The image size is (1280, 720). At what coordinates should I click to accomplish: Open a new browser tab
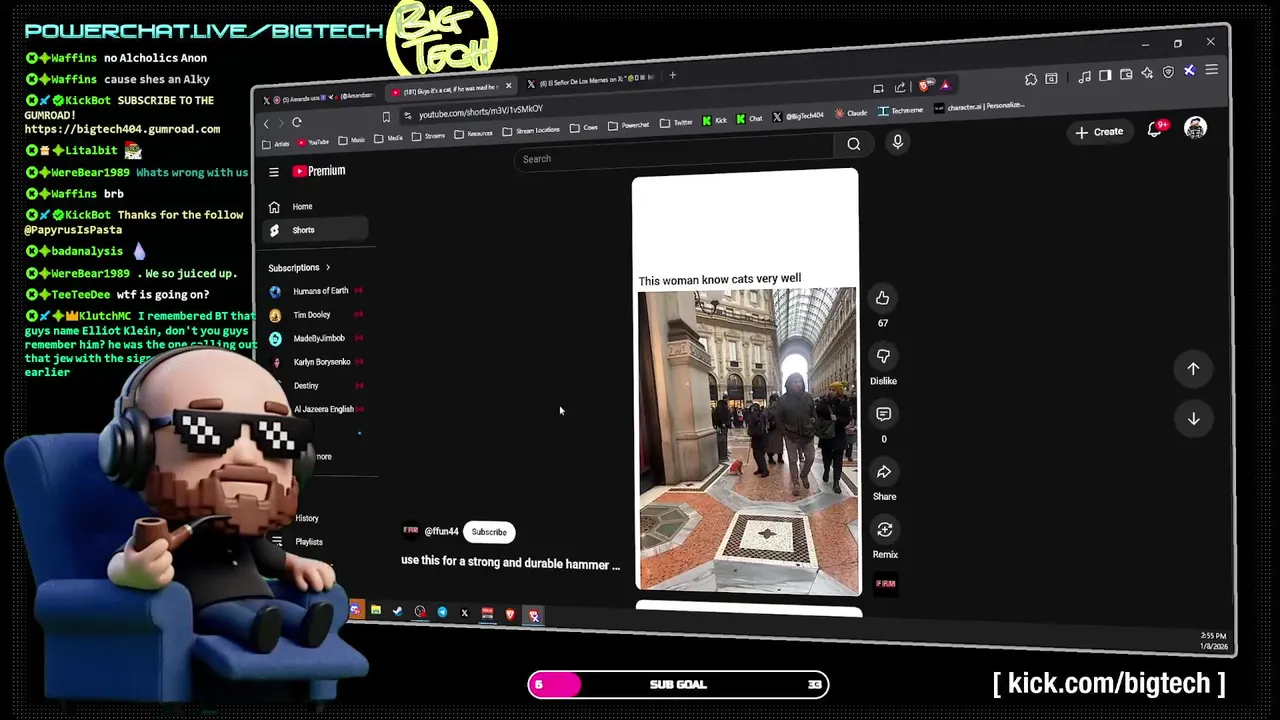point(673,75)
